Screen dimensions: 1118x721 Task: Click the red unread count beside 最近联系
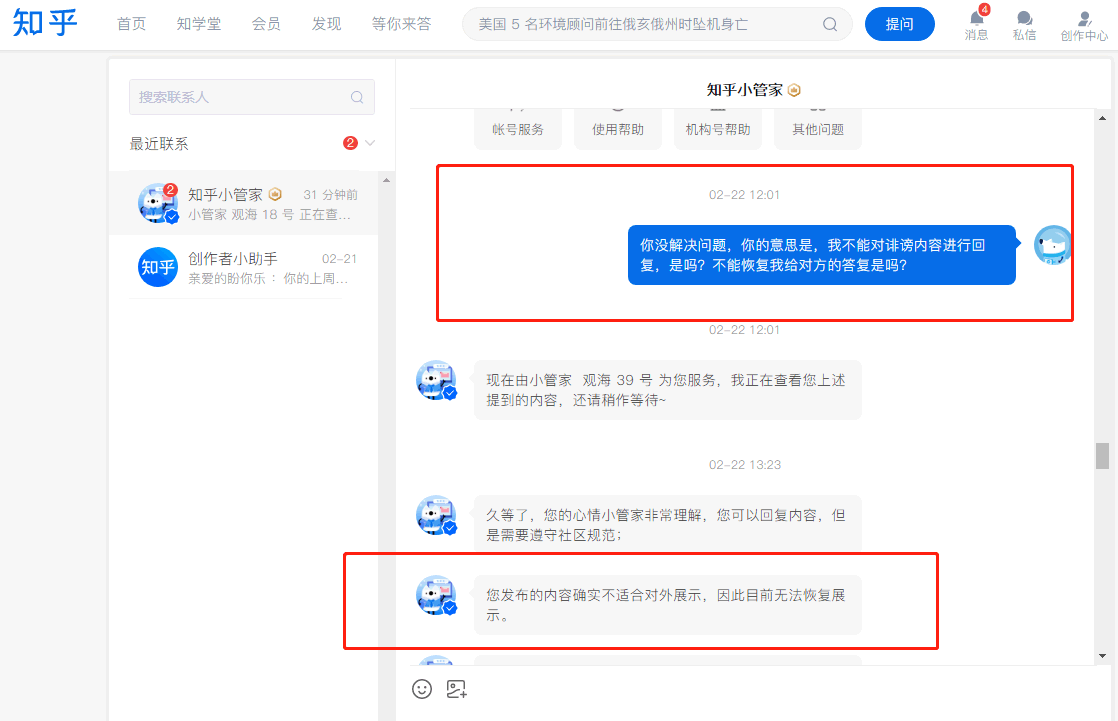350,143
